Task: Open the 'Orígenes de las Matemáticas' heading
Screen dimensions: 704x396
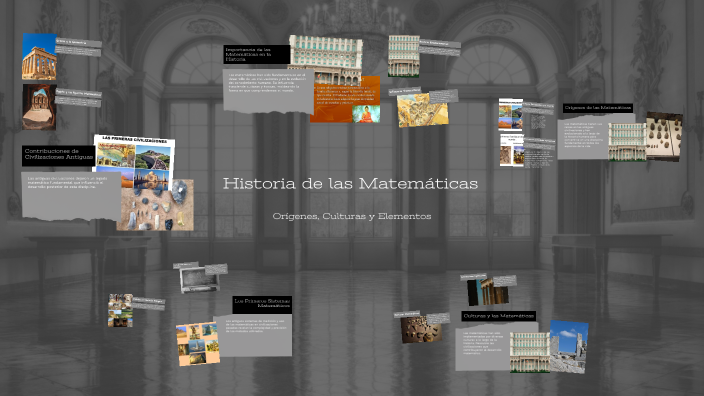Action: (x=598, y=108)
